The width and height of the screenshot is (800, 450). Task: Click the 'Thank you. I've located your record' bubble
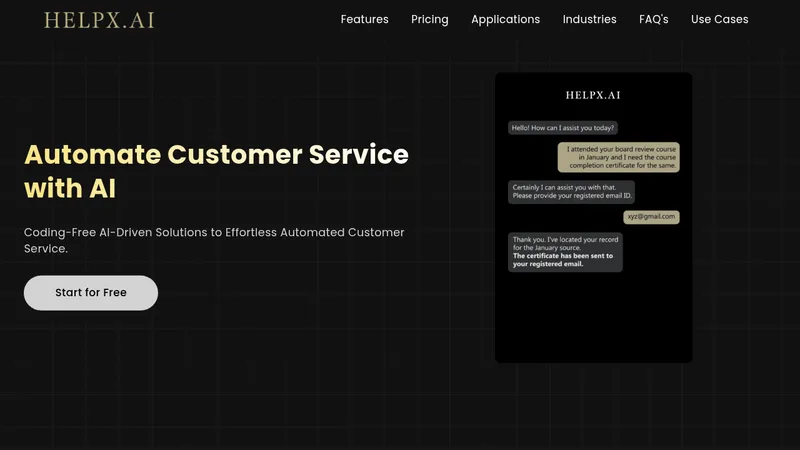565,252
